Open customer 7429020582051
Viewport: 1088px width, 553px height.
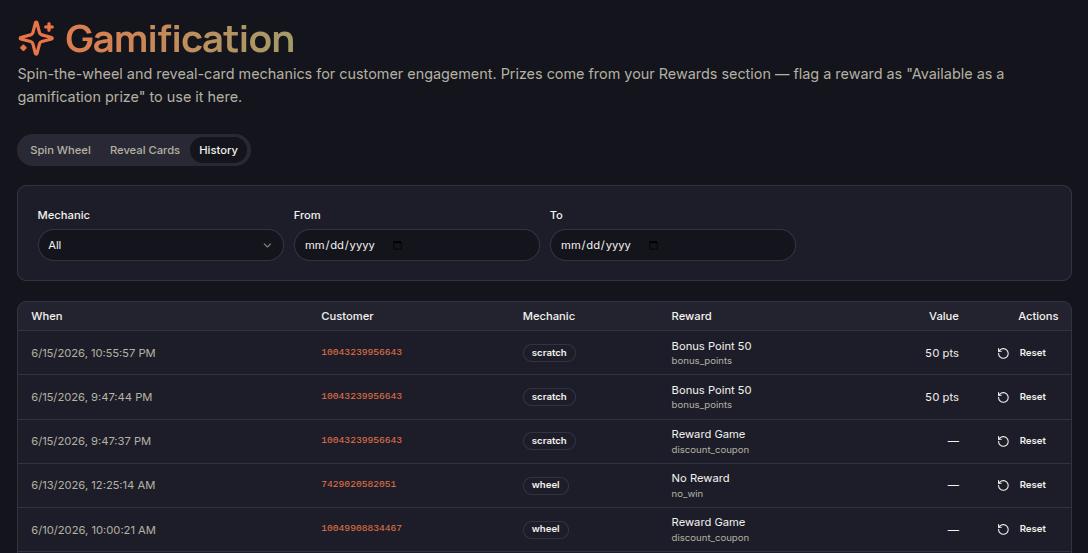click(x=359, y=484)
